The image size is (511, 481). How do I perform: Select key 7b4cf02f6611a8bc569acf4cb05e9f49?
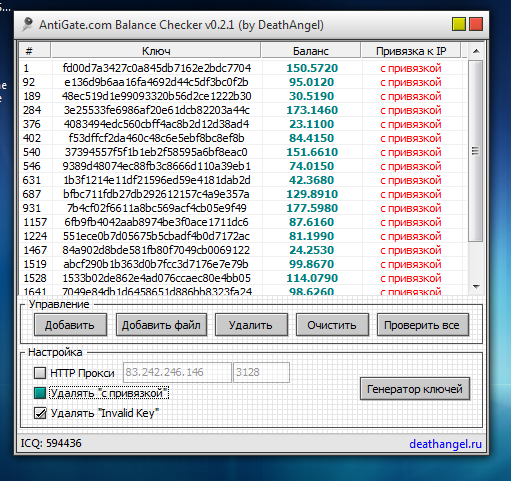tap(156, 208)
